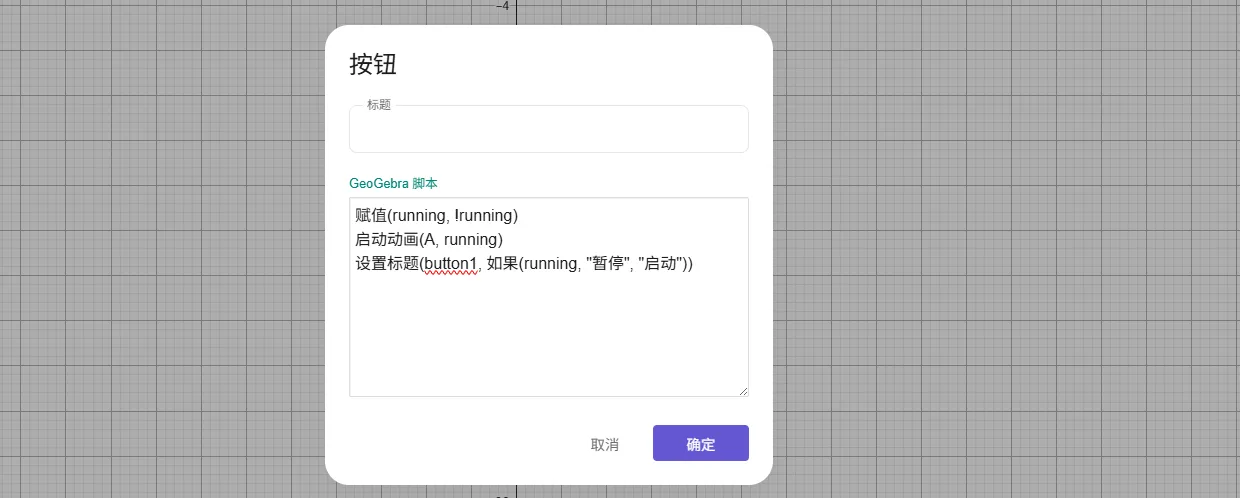Click the !running argument in line one
Image resolution: width=1240 pixels, height=498 pixels.
pyautogui.click(x=484, y=215)
